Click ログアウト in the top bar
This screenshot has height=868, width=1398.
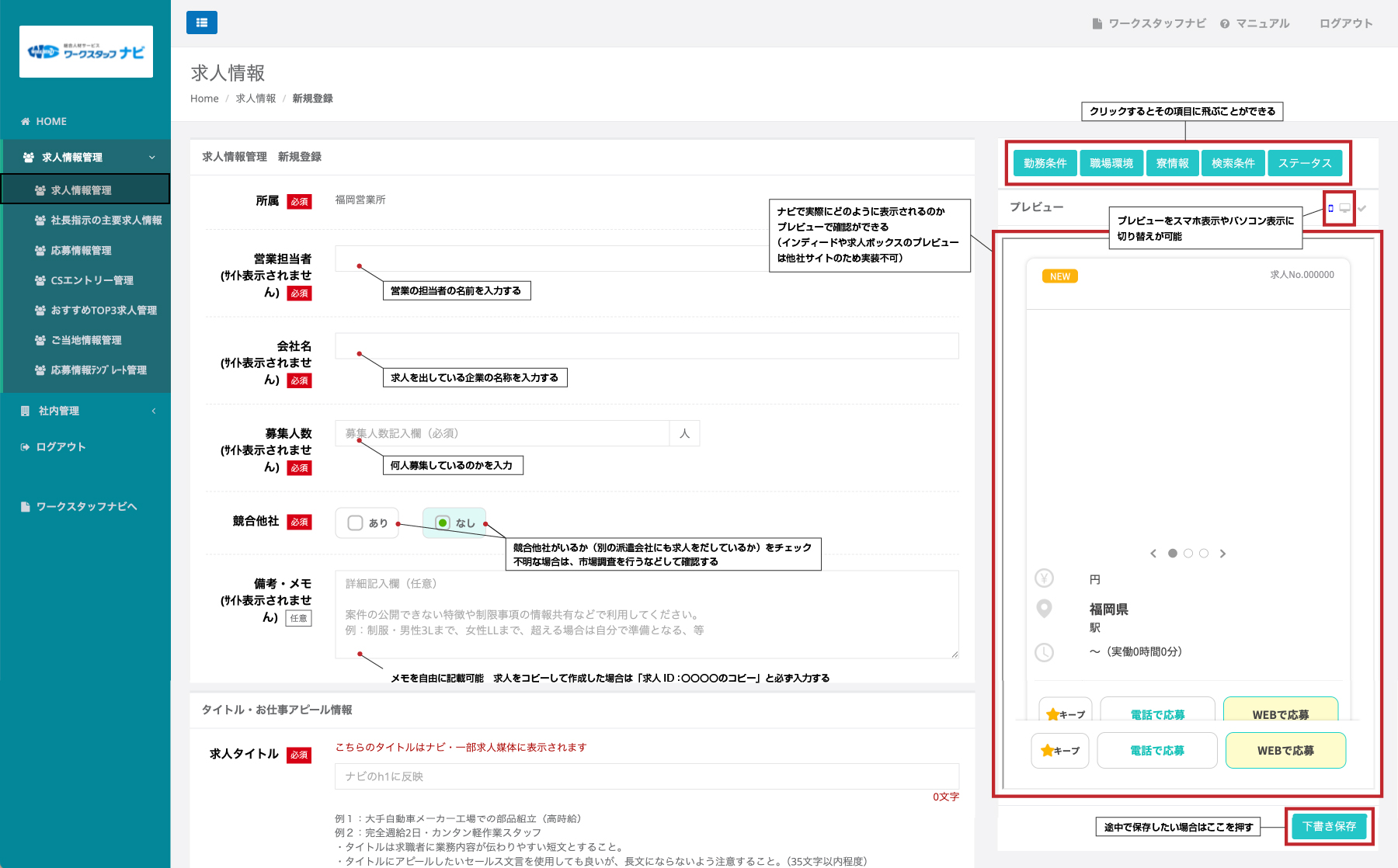click(x=1345, y=23)
